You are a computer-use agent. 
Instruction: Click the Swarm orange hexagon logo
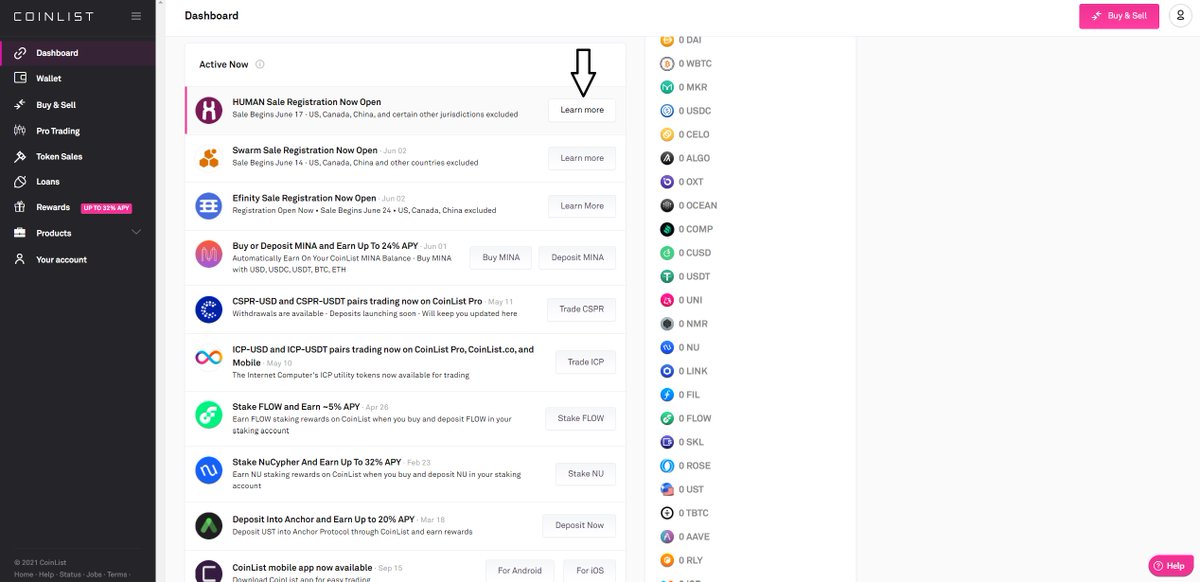click(208, 158)
